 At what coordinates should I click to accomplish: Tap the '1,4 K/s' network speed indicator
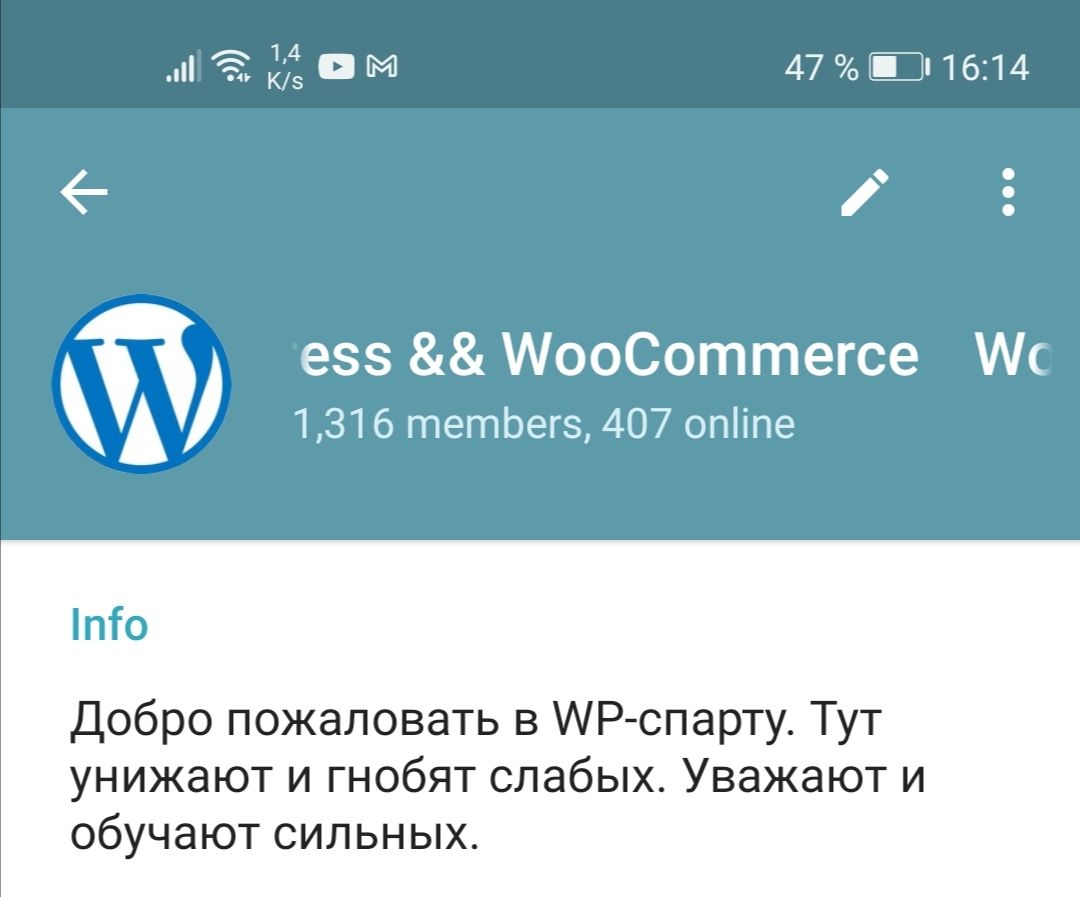tap(285, 67)
